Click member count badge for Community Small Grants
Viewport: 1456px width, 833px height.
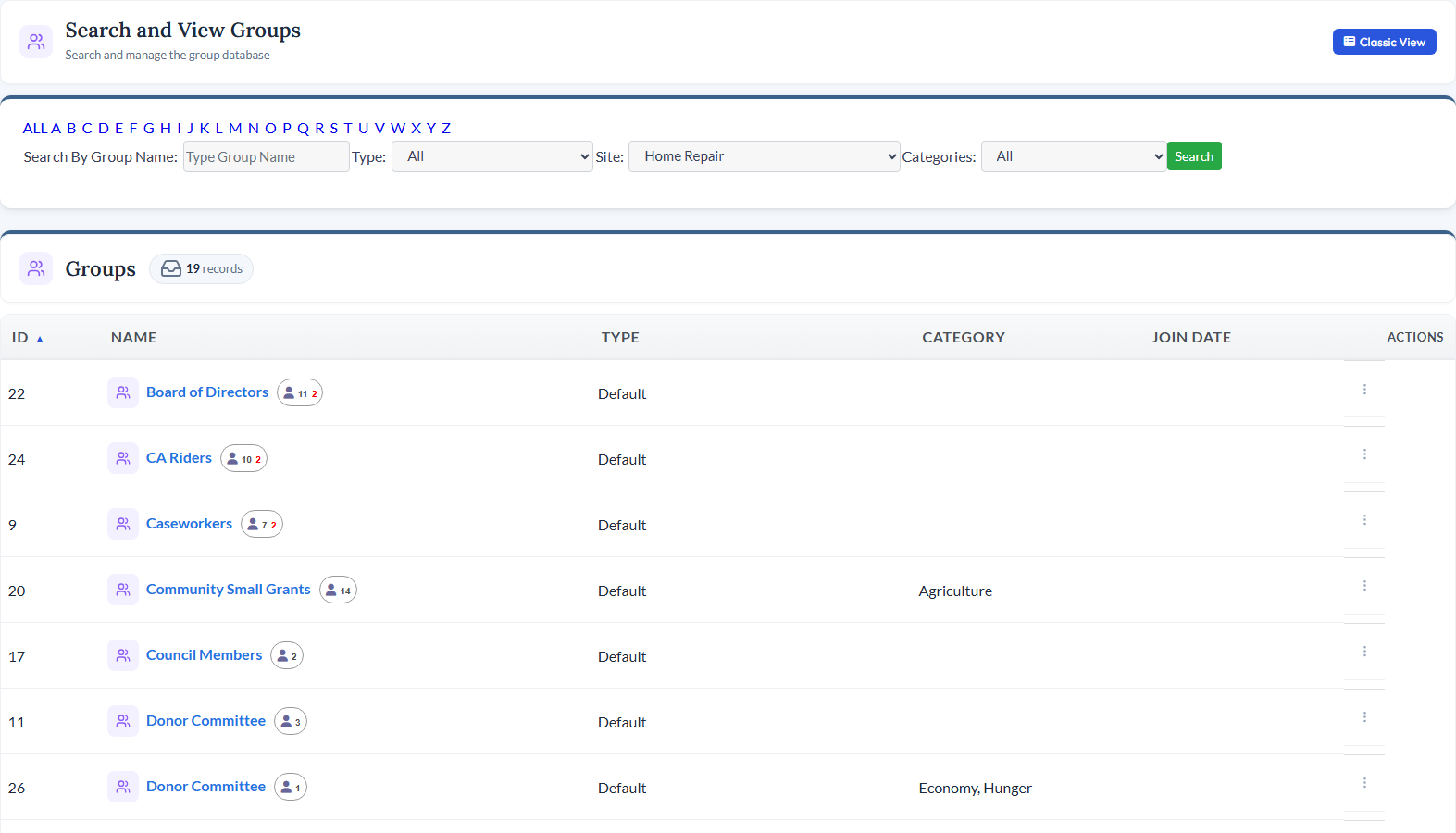[x=338, y=591]
